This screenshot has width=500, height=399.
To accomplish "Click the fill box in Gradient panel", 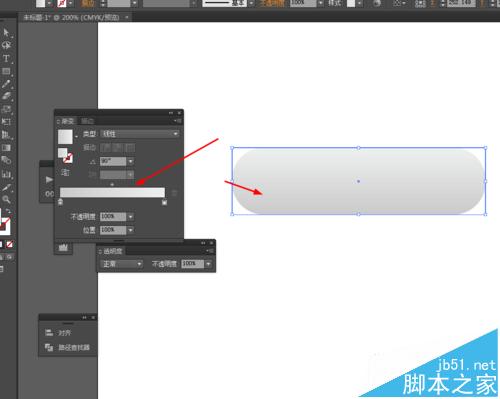I will click(x=63, y=153).
